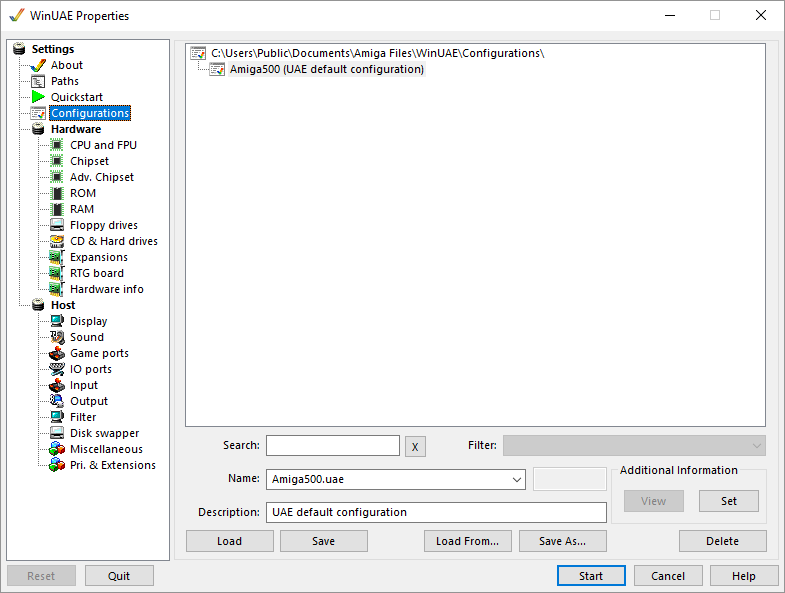This screenshot has height=593, width=785.
Task: Click the Set additional information button
Action: point(729,501)
